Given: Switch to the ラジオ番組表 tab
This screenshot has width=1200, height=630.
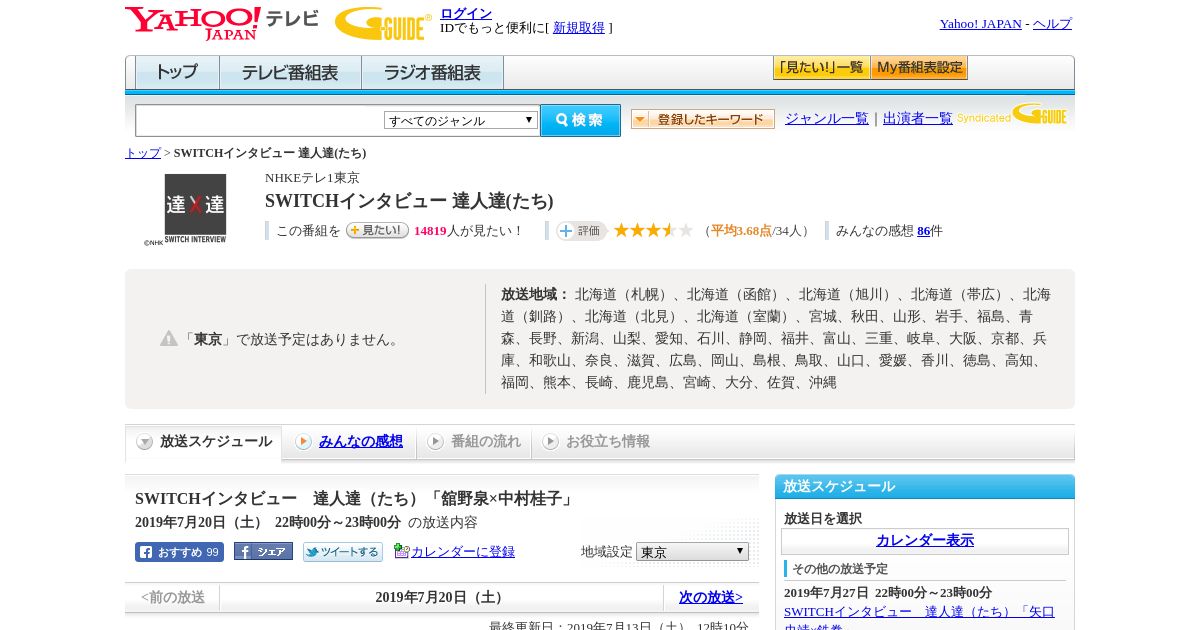Looking at the screenshot, I should pyautogui.click(x=432, y=73).
